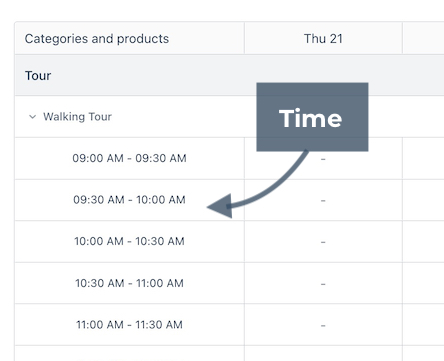Screen dimensions: 444x361
Task: Collapse the Walking Tour chevron
Action: point(32,117)
